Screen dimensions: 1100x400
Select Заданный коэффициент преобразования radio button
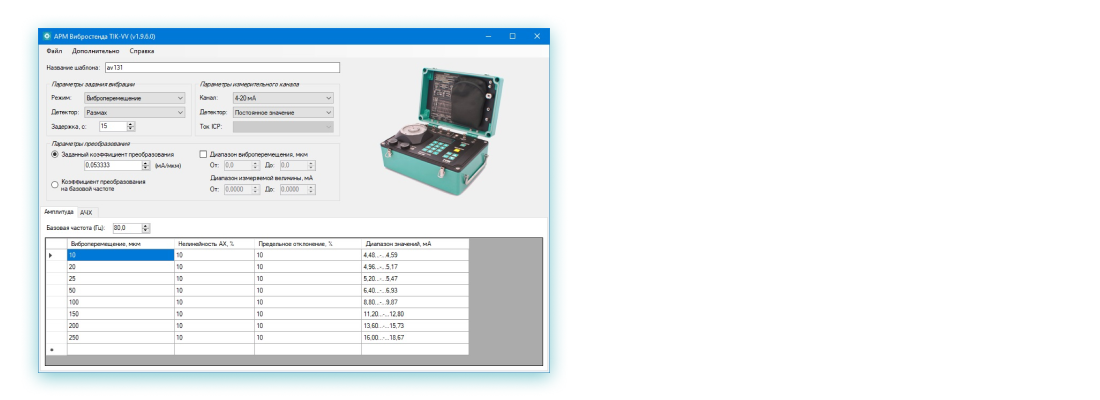[x=55, y=154]
